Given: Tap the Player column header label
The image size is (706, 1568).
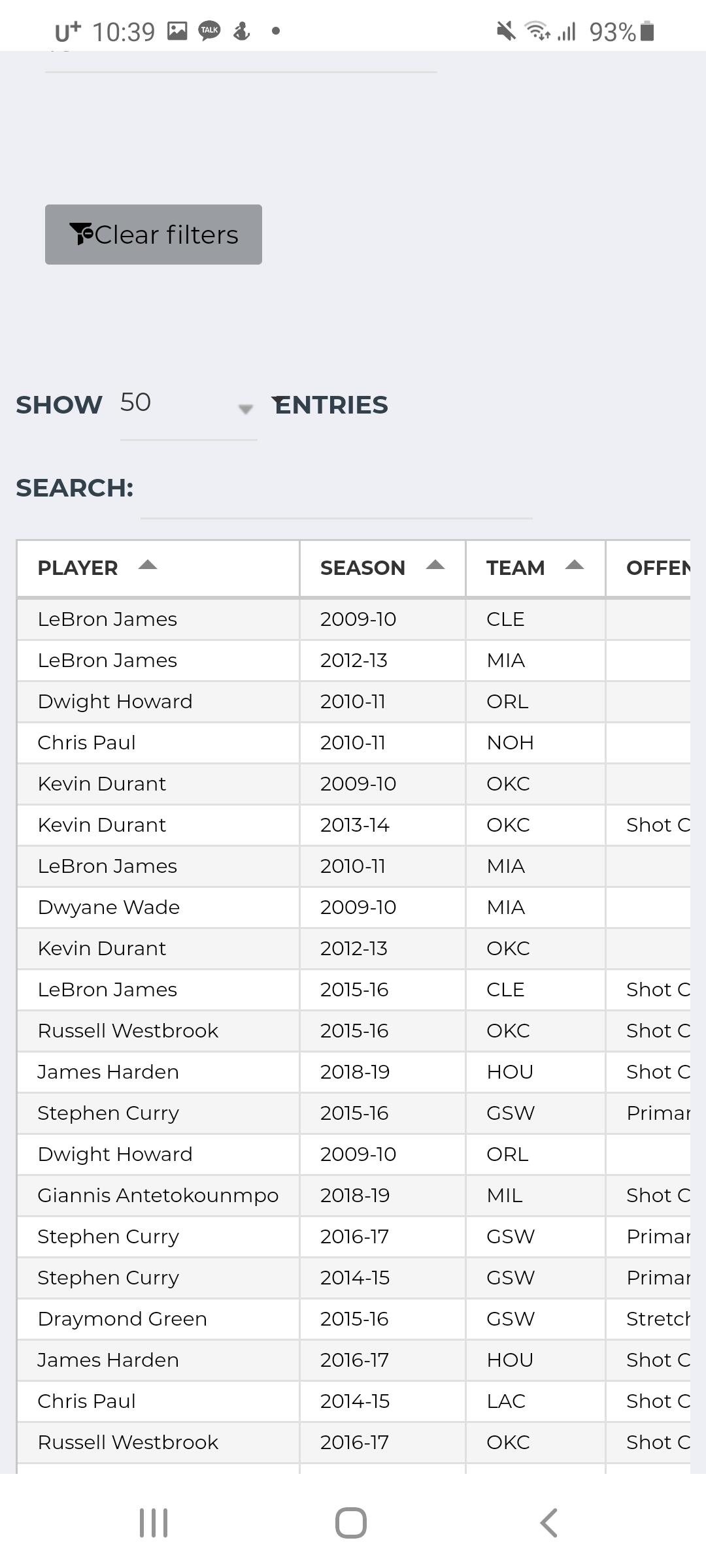Looking at the screenshot, I should (x=78, y=568).
